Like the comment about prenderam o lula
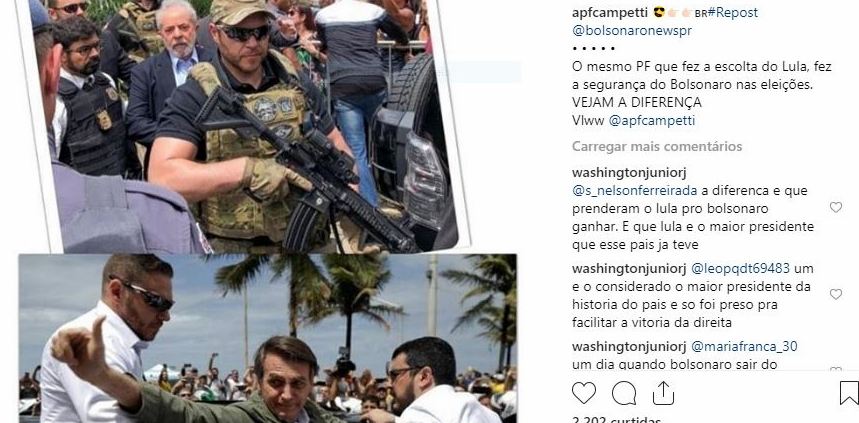Viewport: 859px width, 423px height. (x=835, y=207)
